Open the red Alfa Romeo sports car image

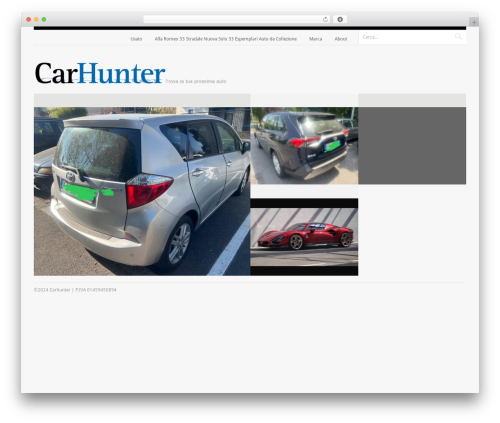304,237
